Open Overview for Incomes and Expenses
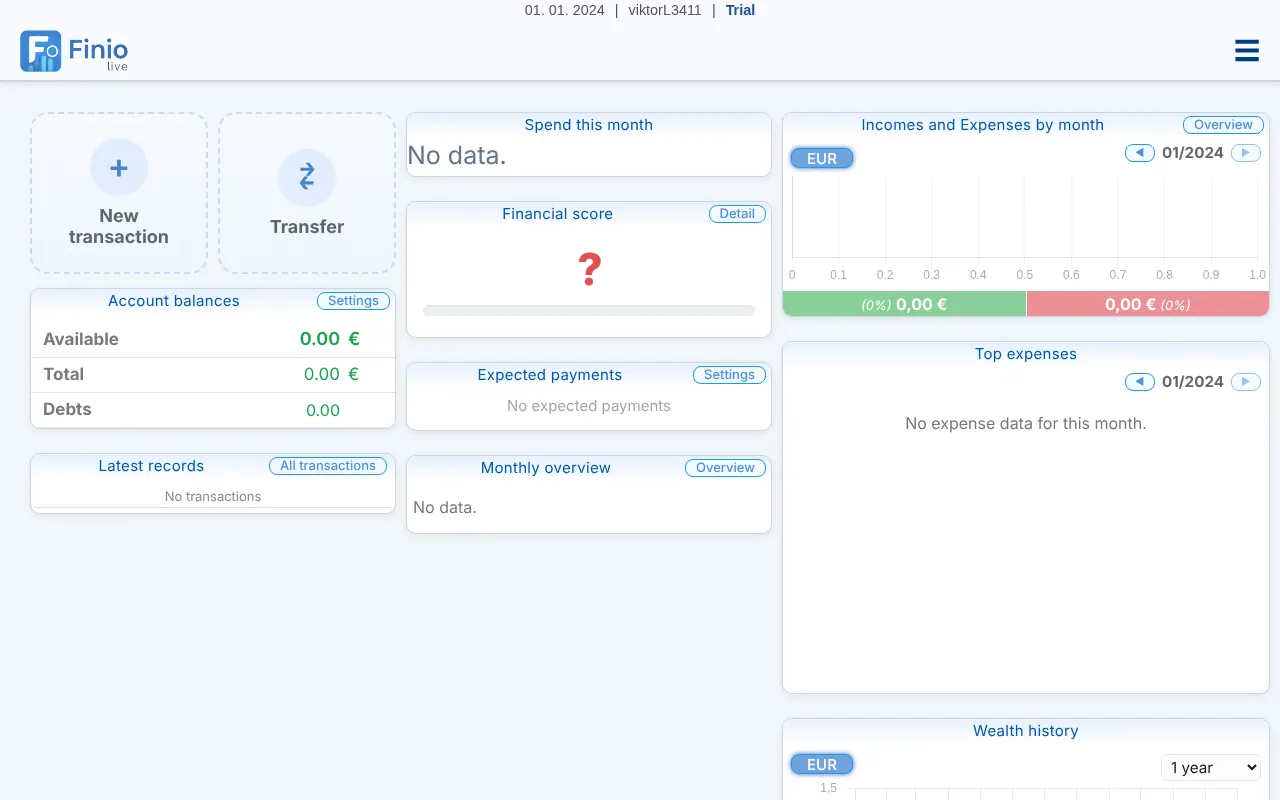 [1223, 125]
